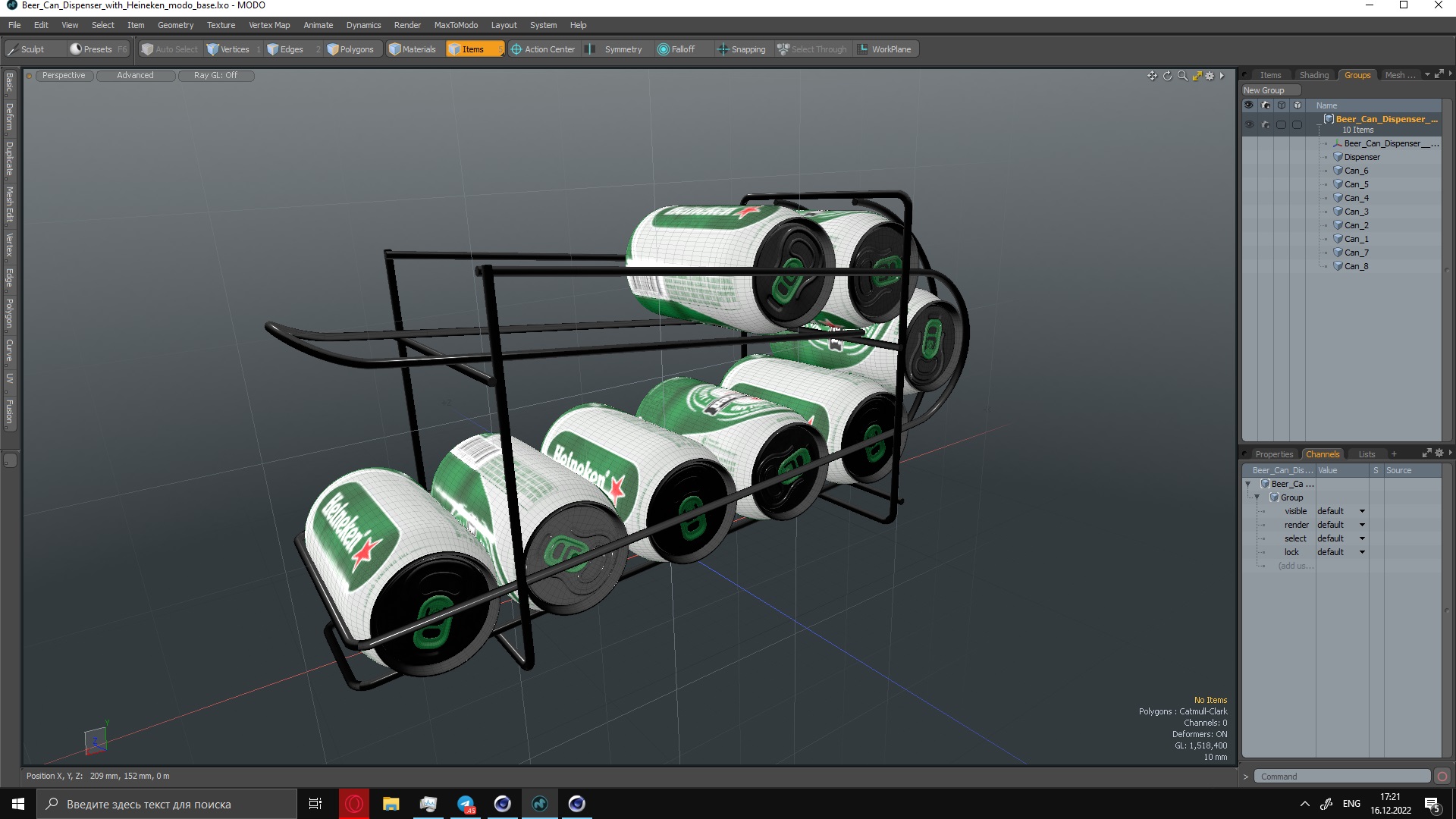Select the Dispenser item in Groups

(x=1362, y=157)
